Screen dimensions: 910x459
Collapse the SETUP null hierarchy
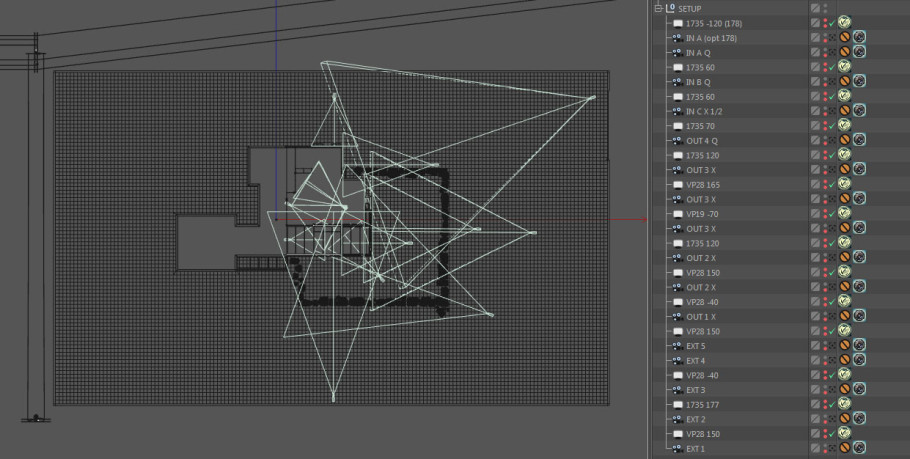tap(658, 9)
